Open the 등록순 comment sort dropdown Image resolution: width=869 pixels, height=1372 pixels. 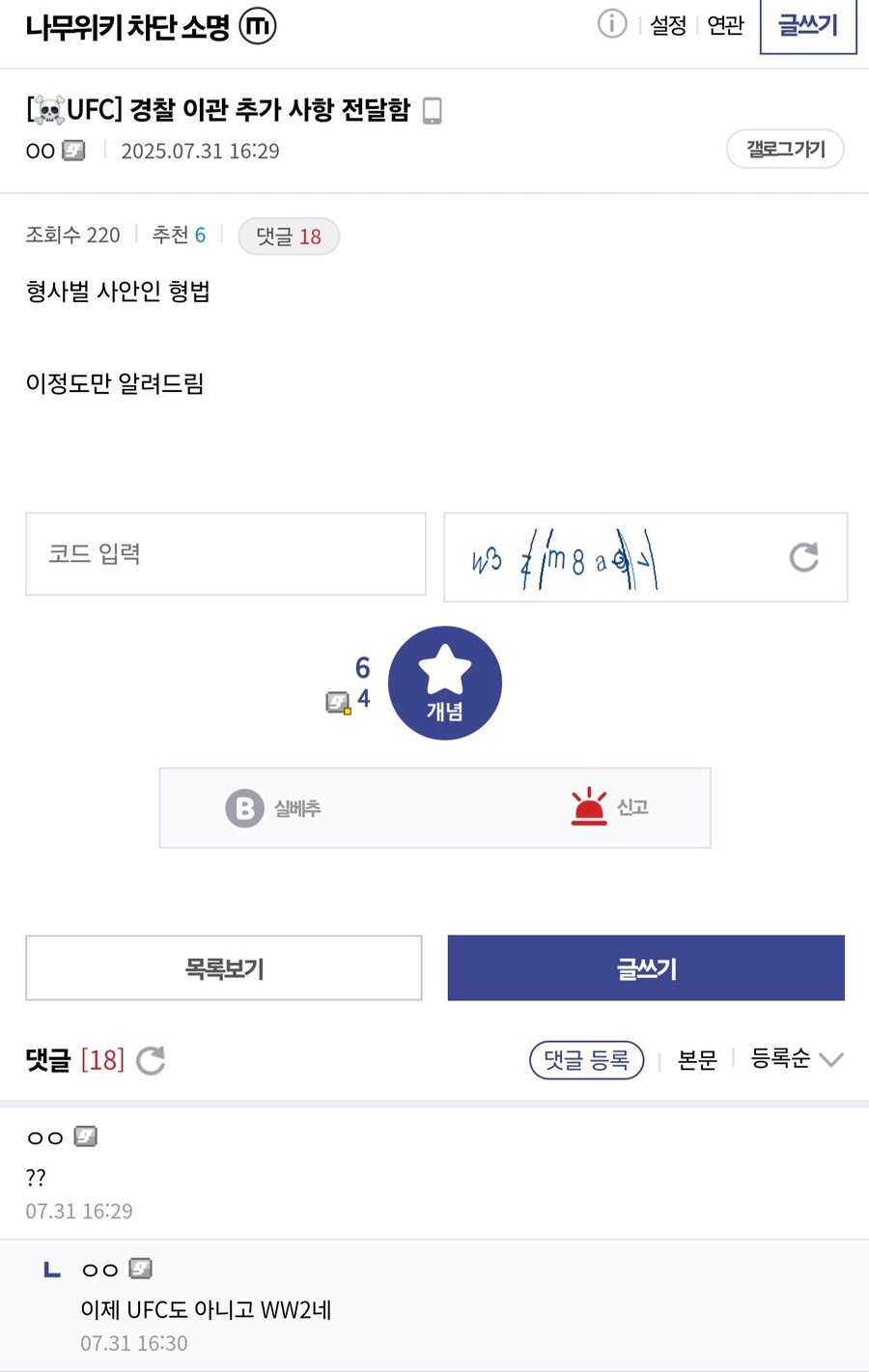pos(799,1059)
